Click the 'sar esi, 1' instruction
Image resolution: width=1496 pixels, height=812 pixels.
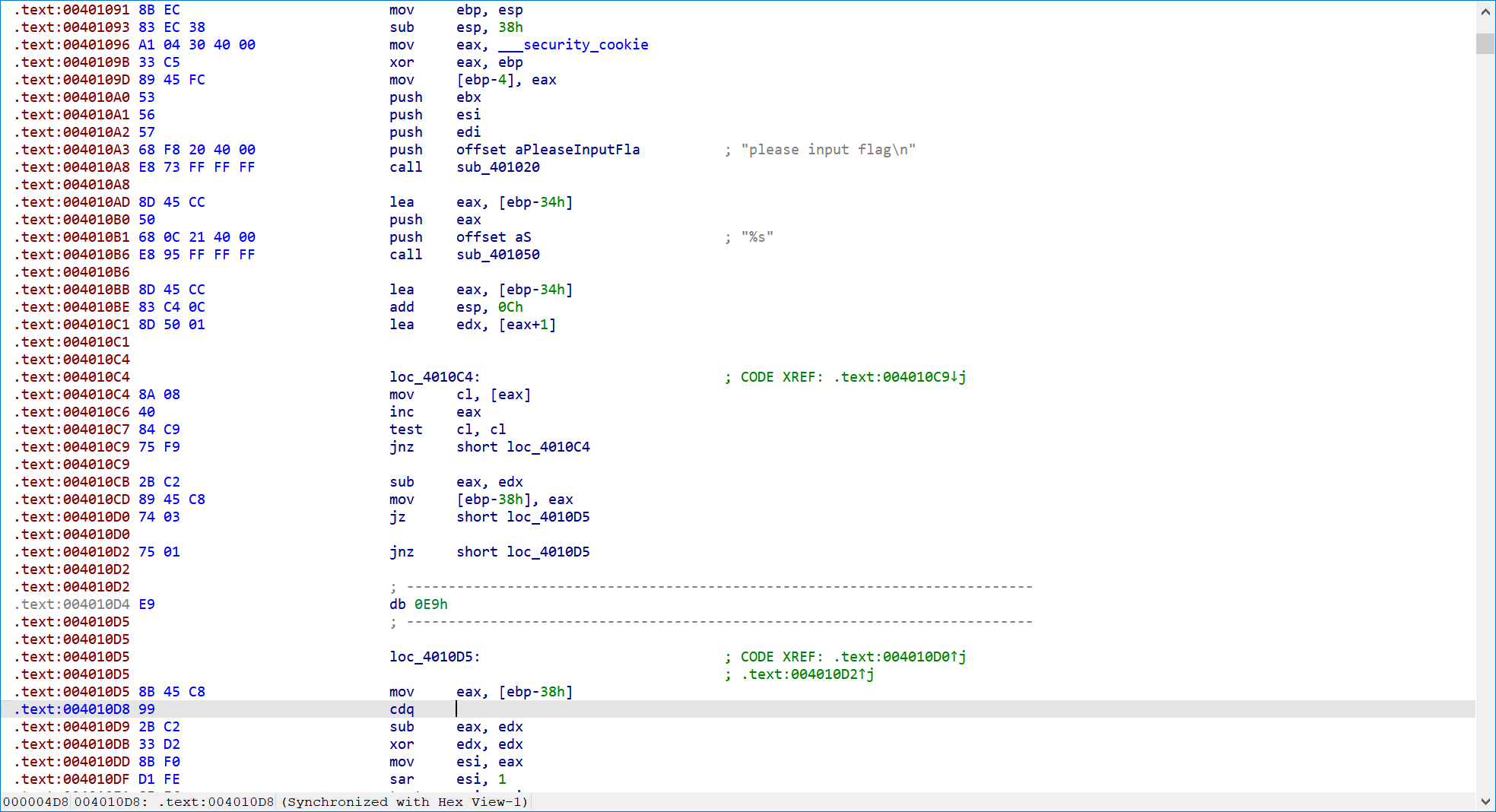coord(448,779)
